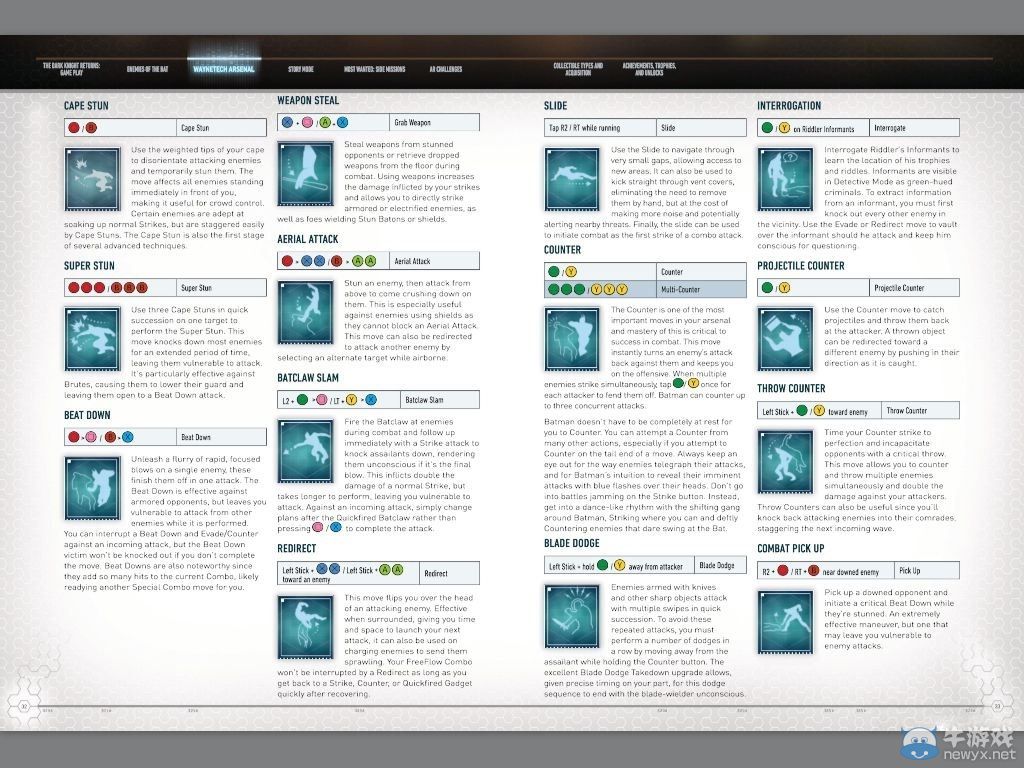Open the Weapon Steal move icon
Viewport: 1024px width, 768px height.
[x=306, y=170]
